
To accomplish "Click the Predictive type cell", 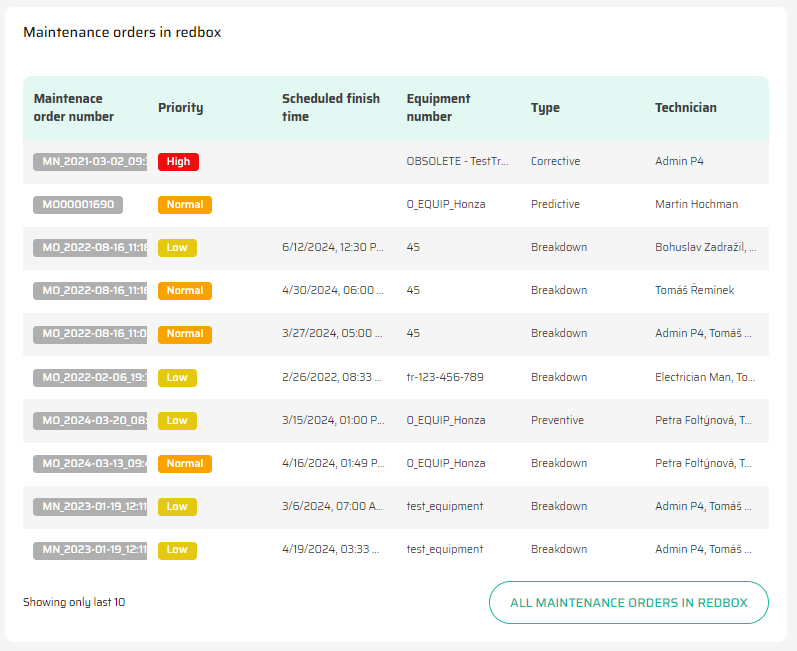I will pos(555,204).
